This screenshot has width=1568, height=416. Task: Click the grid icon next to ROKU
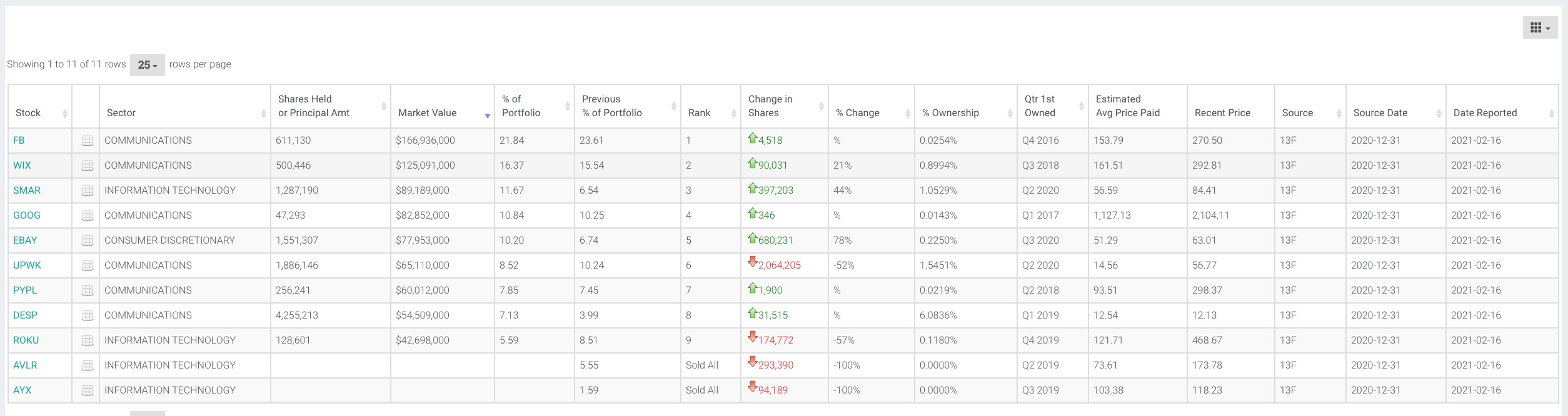tap(88, 341)
